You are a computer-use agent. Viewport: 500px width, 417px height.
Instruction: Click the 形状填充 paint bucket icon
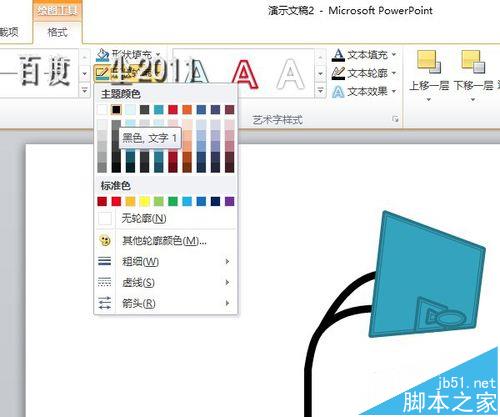[x=102, y=55]
